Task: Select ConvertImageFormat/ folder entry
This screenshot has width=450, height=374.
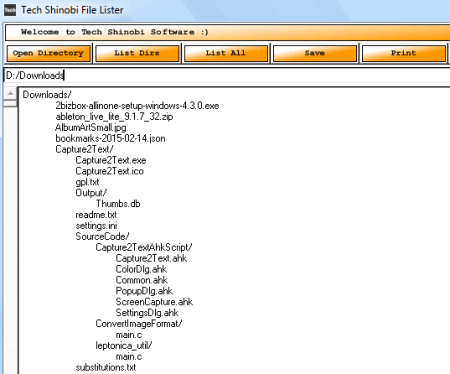Action: pyautogui.click(x=139, y=324)
